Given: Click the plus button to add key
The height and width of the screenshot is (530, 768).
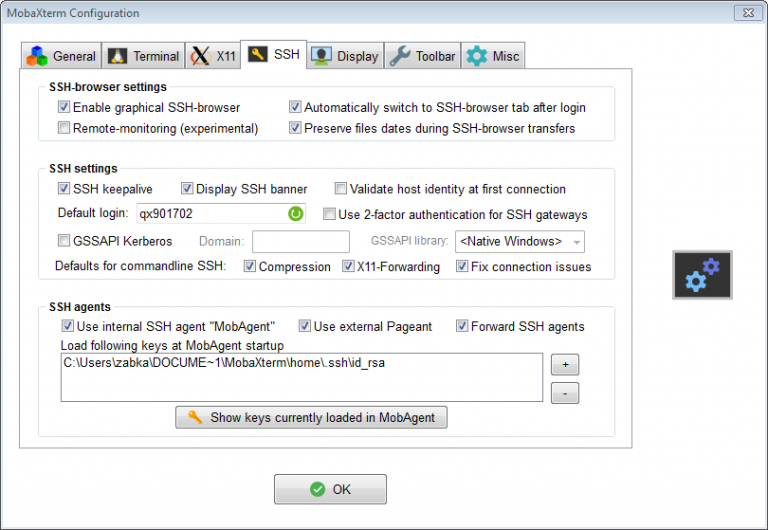Looking at the screenshot, I should pos(564,364).
